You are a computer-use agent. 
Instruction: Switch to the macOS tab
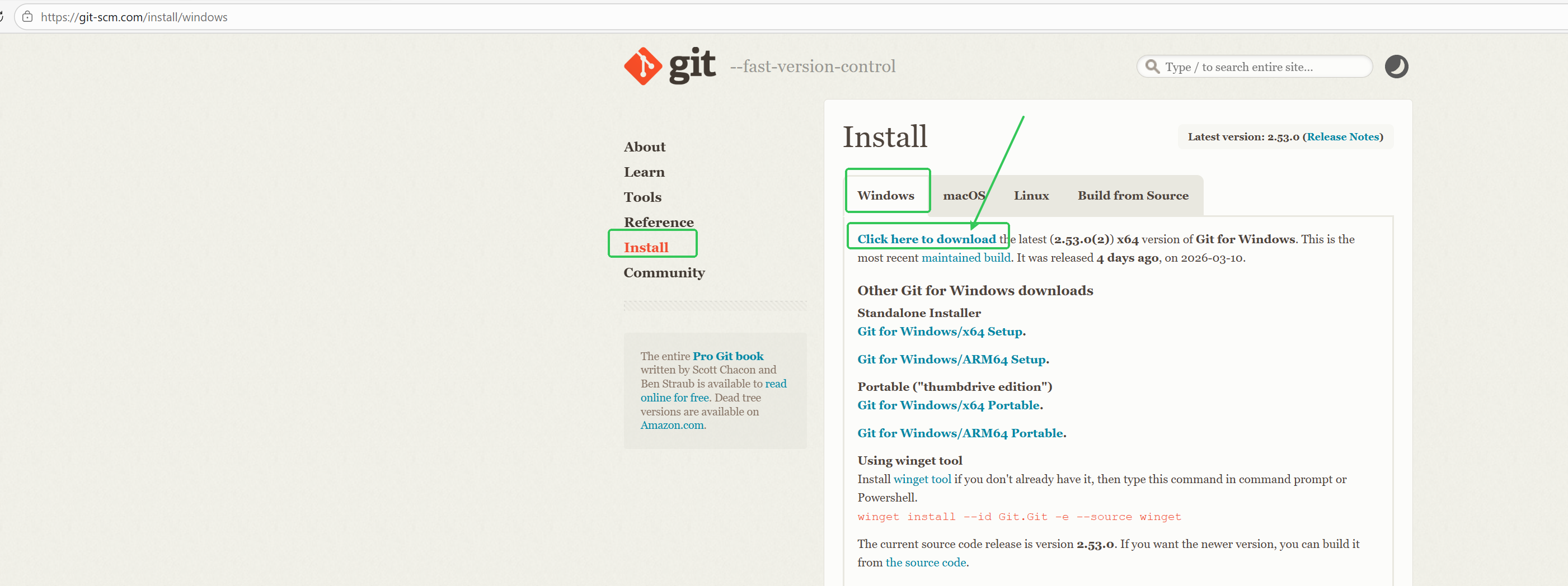964,195
